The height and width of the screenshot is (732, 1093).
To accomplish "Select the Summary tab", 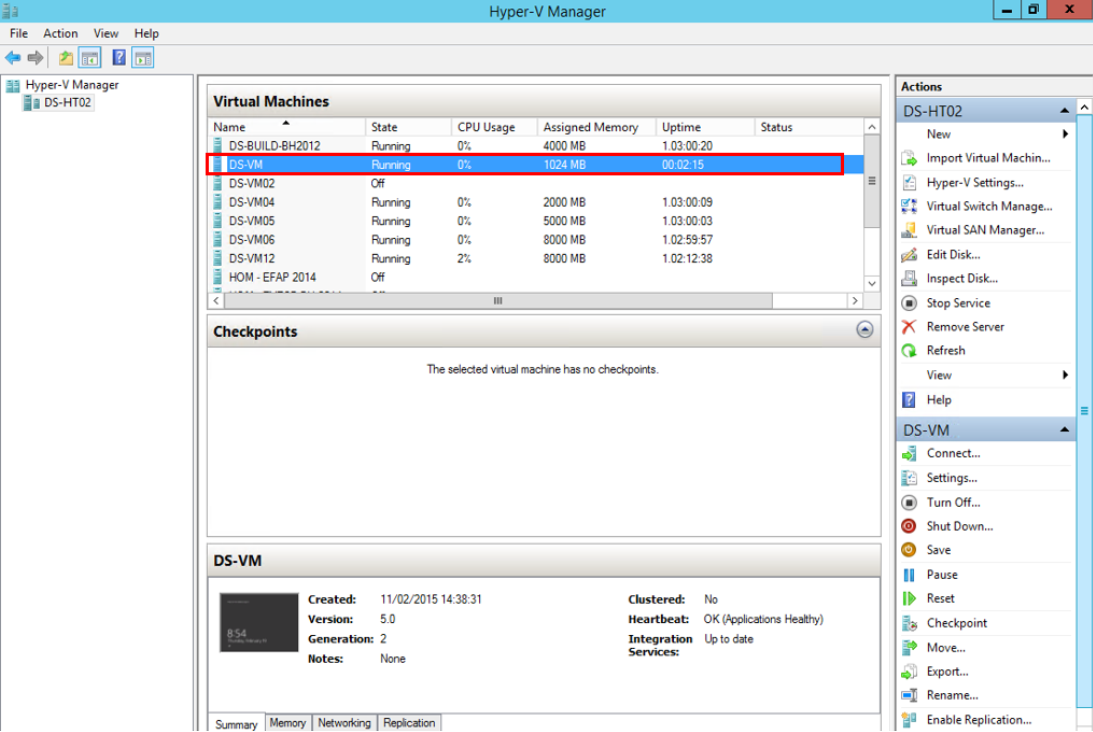I will pyautogui.click(x=236, y=724).
